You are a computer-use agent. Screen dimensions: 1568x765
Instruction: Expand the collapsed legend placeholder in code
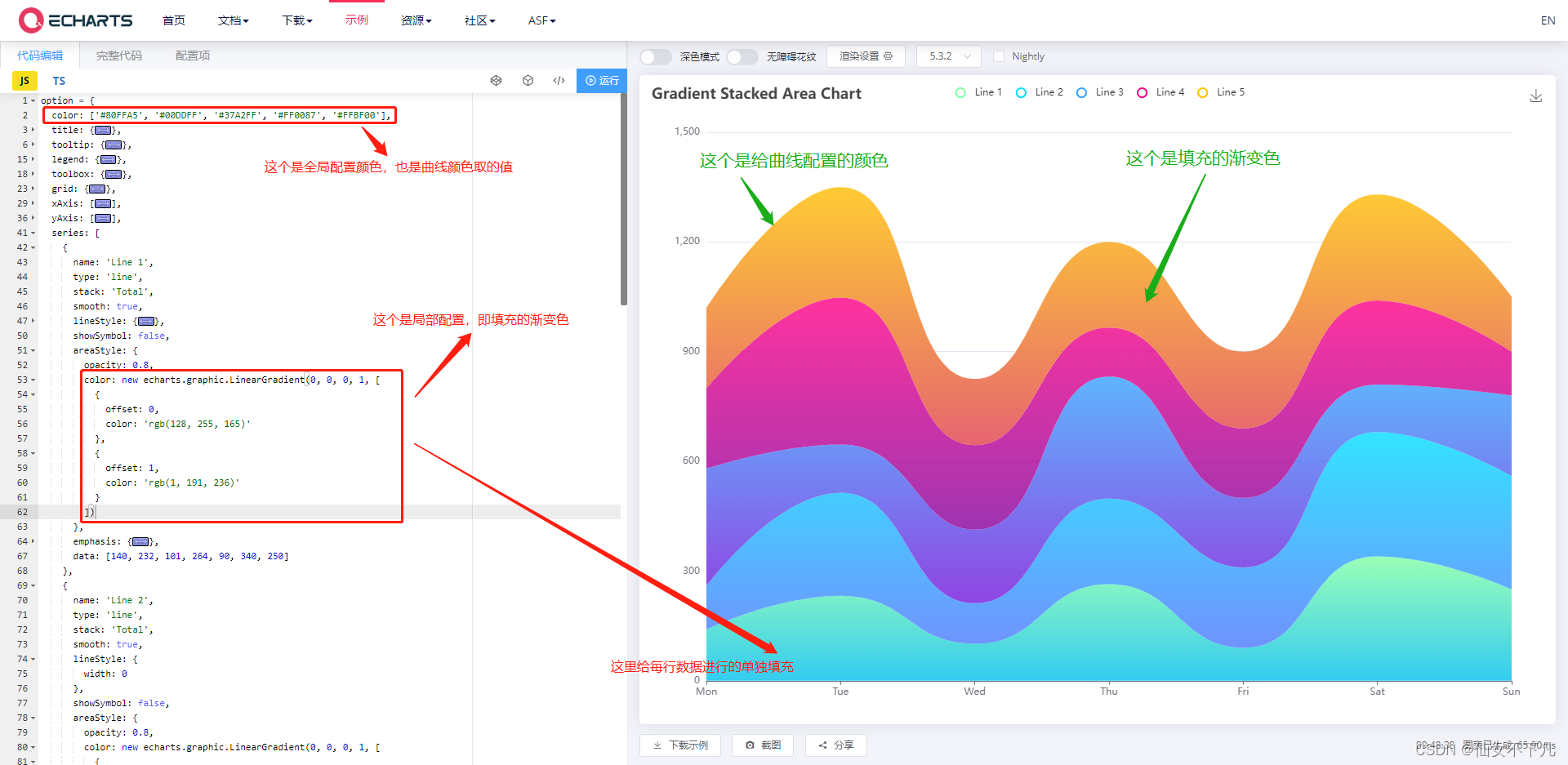click(x=109, y=159)
